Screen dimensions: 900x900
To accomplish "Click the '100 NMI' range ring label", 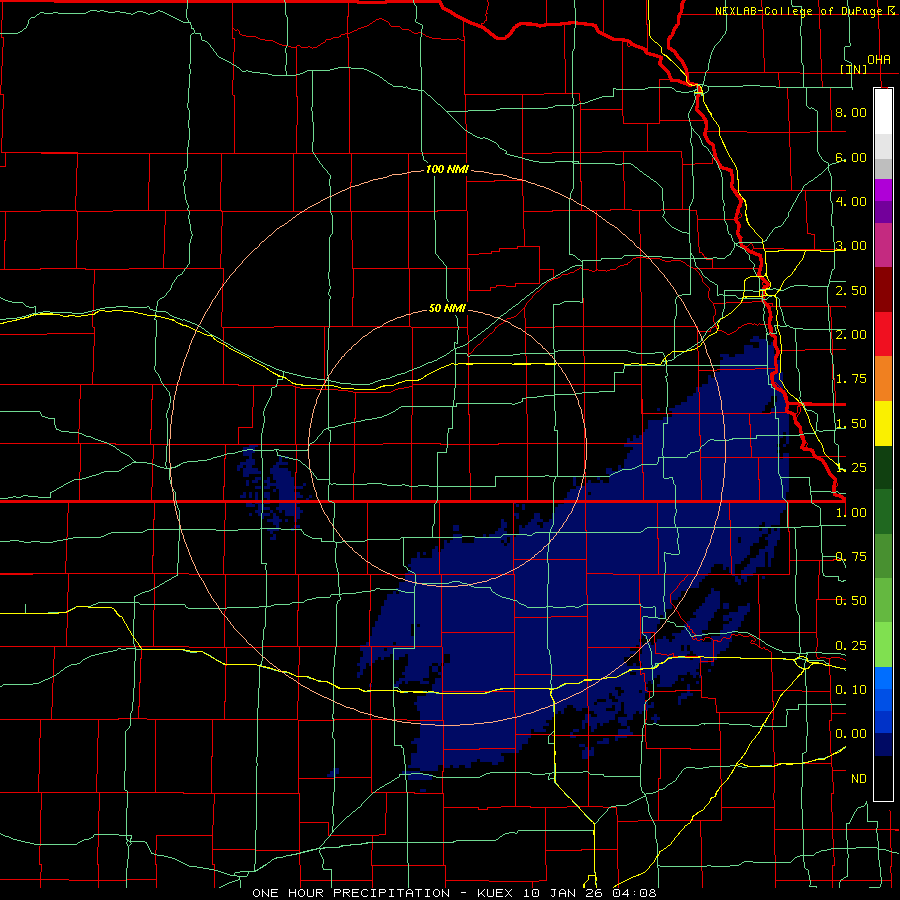I will pos(447,169).
